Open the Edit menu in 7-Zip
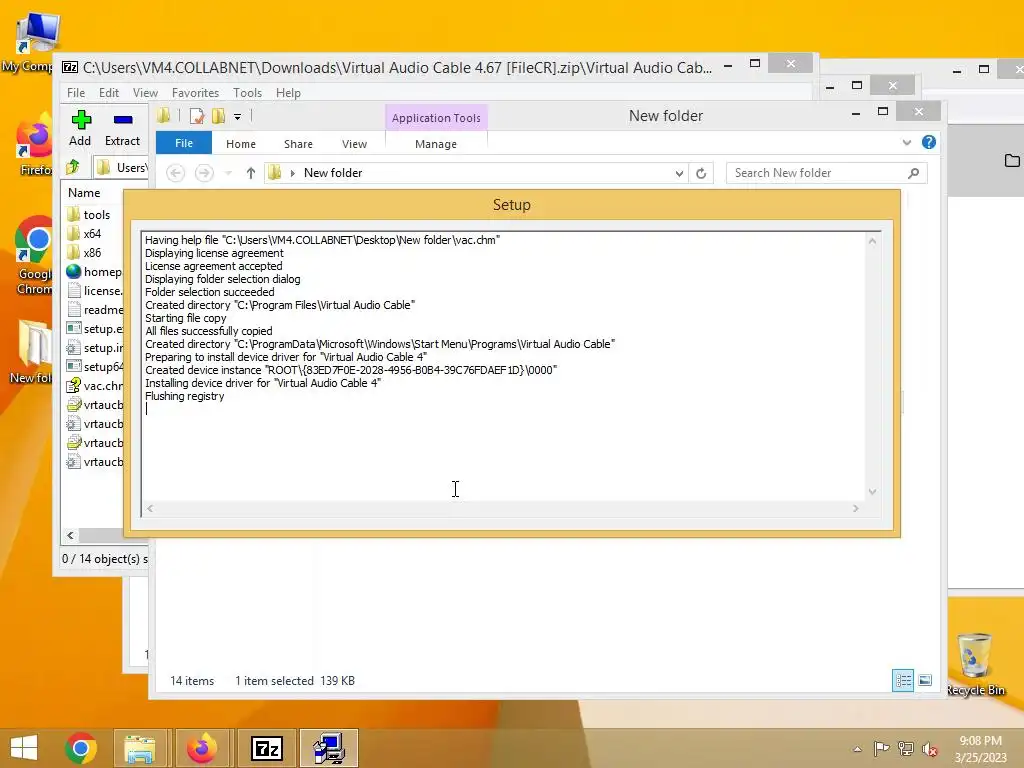Viewport: 1024px width, 768px height. click(x=108, y=93)
